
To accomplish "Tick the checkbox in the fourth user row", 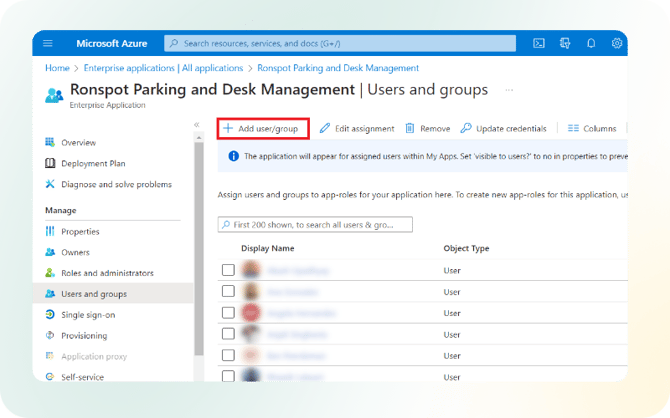I will click(228, 333).
